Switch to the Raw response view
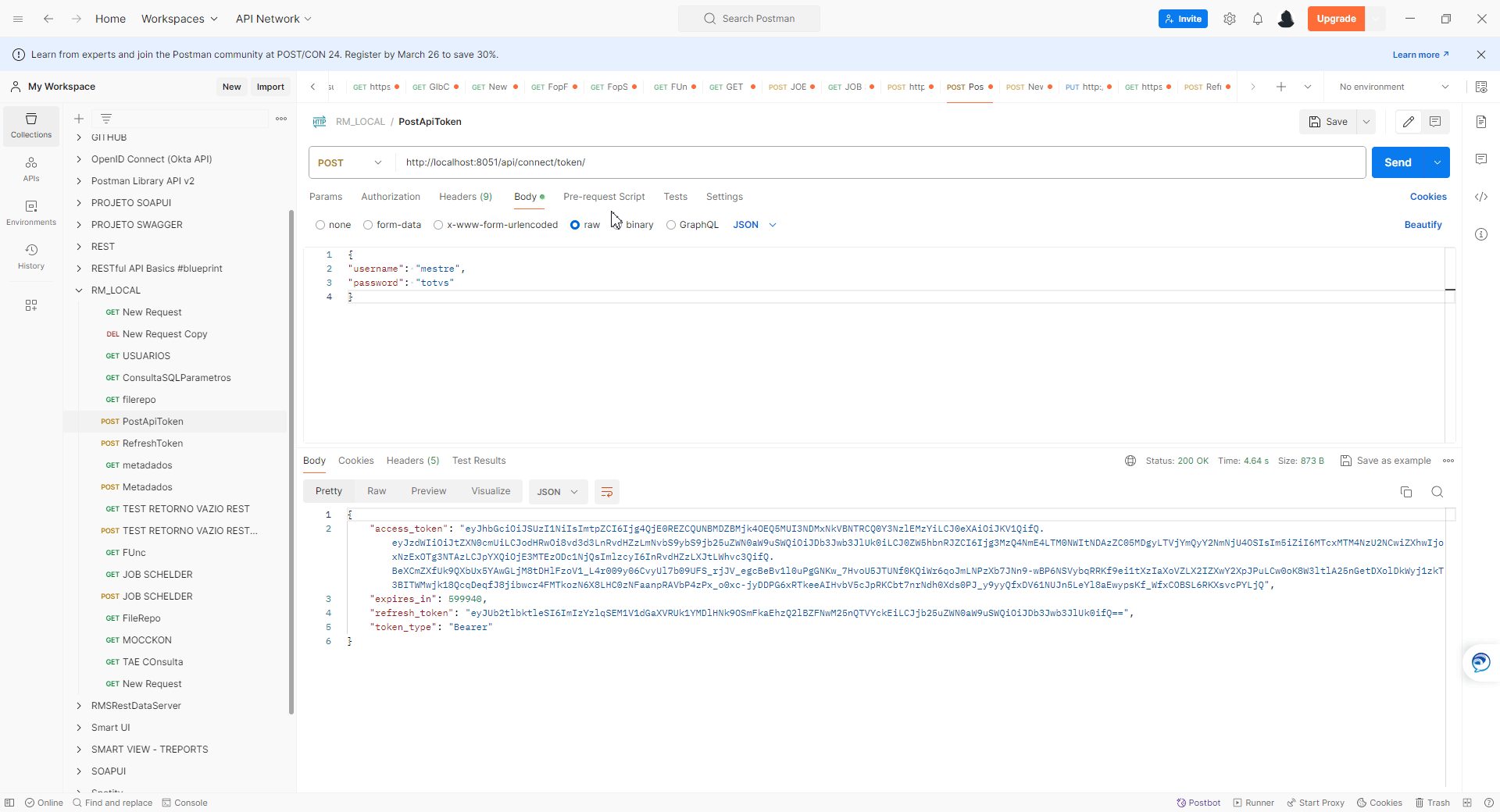Viewport: 1500px width, 812px height. (x=377, y=491)
